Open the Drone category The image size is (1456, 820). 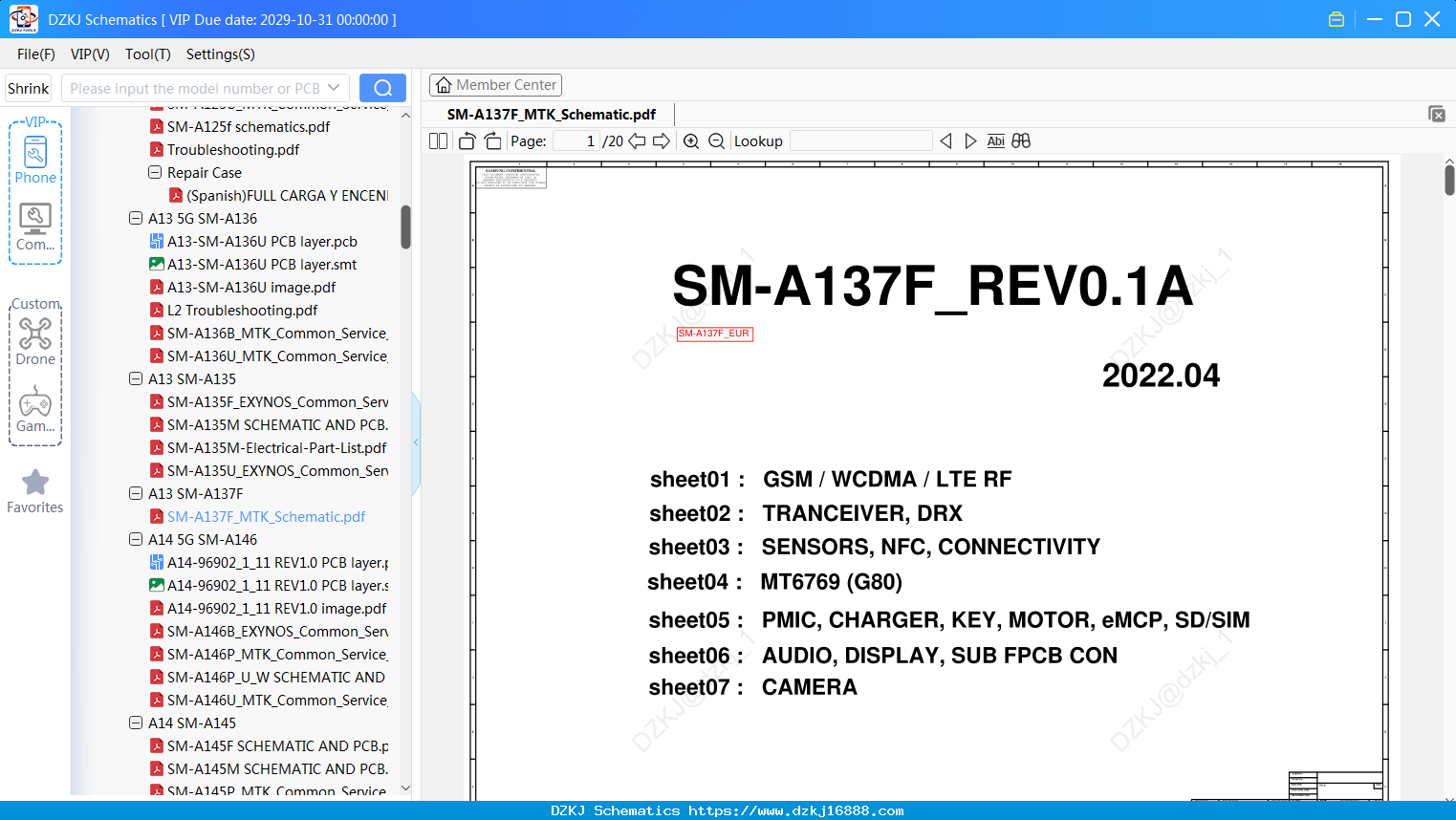click(x=35, y=341)
